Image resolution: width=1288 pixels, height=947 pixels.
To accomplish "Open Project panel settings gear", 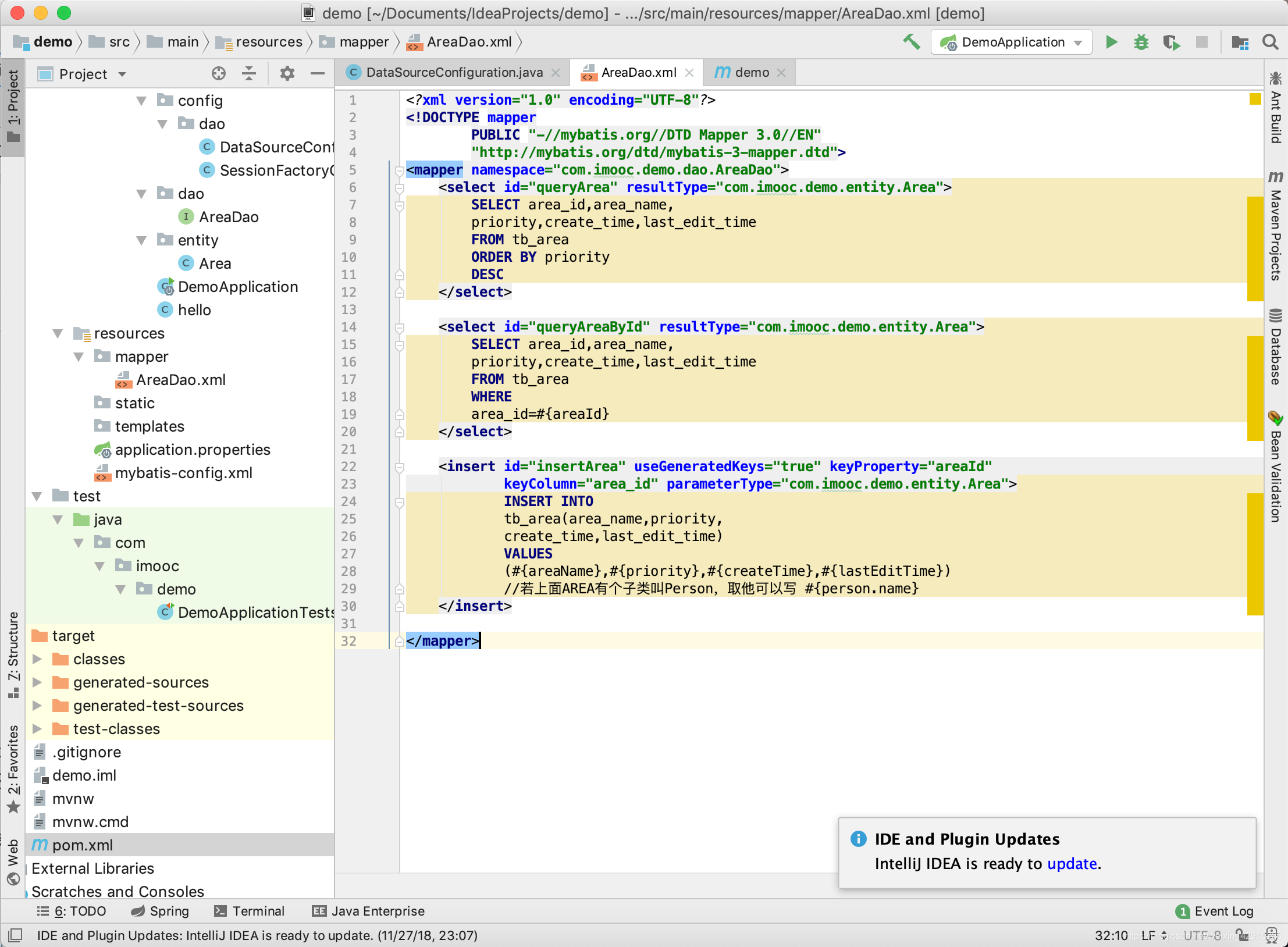I will (x=287, y=73).
